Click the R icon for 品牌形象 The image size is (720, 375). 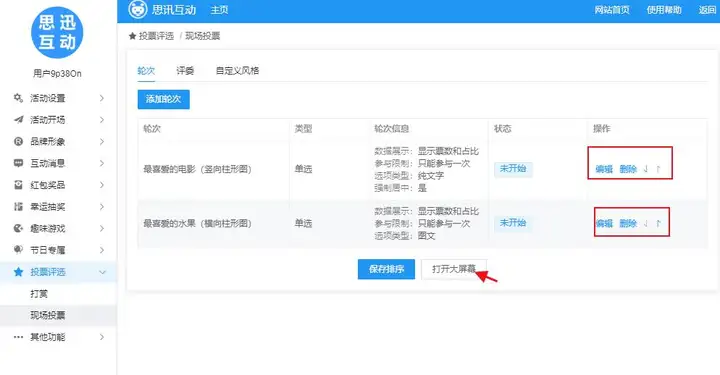pos(18,141)
